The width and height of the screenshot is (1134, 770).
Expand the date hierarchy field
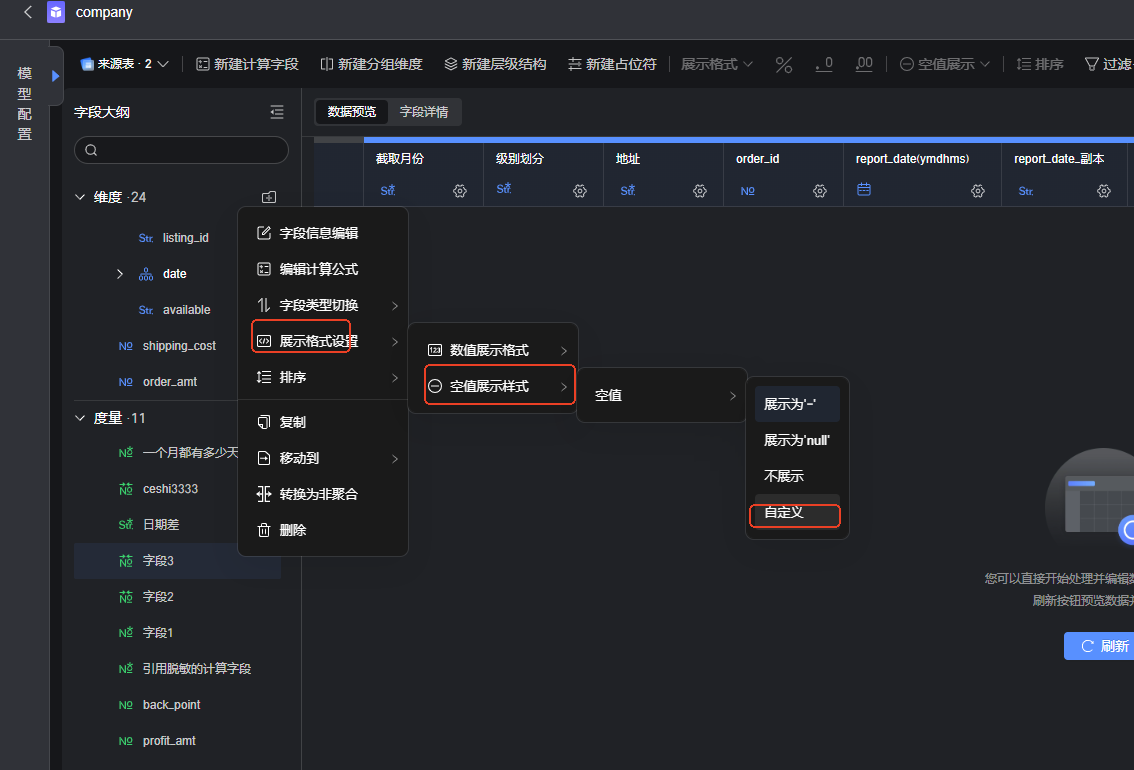120,274
